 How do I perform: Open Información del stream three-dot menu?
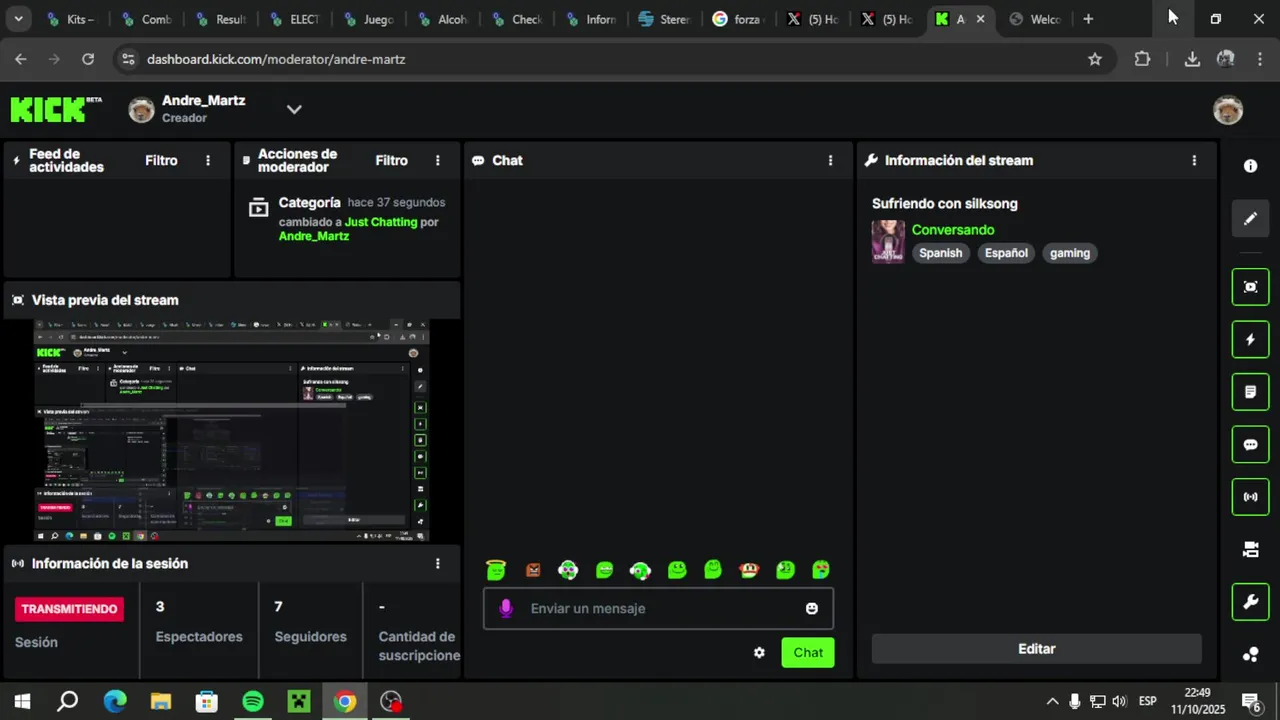1194,160
